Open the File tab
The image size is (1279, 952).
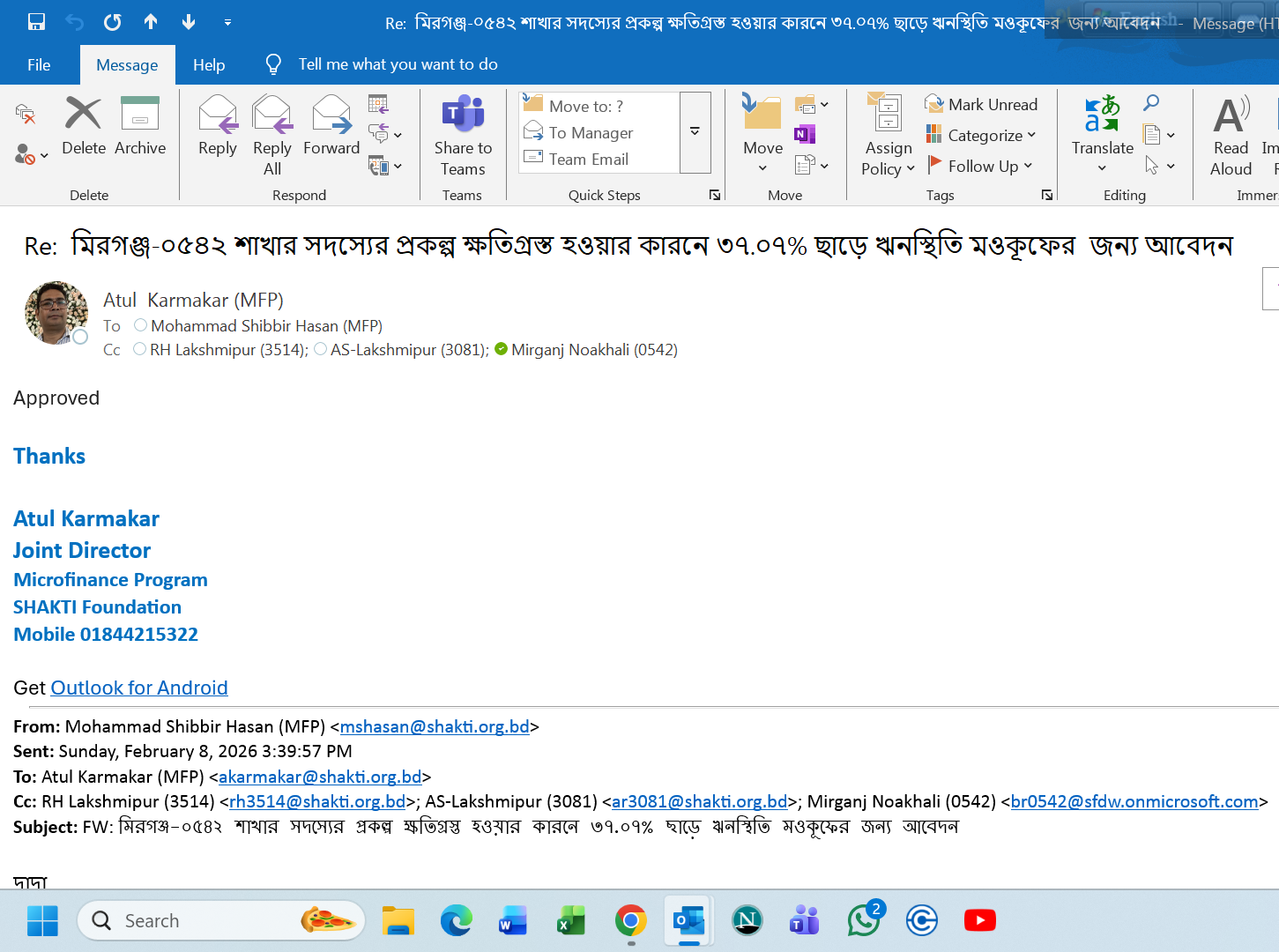(39, 65)
